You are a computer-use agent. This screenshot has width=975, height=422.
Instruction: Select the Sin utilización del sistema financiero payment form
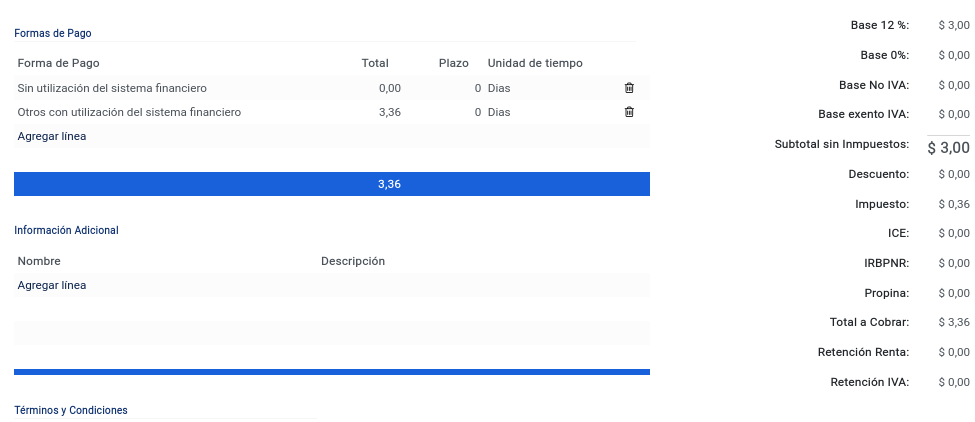pos(112,88)
